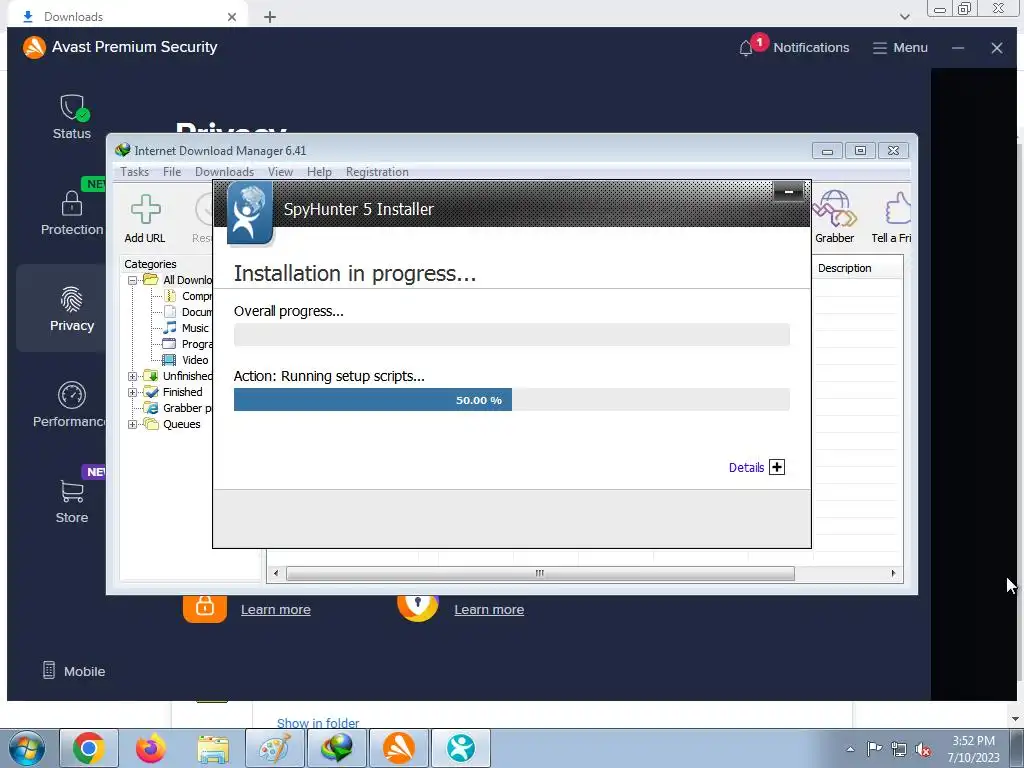Expand the Finished category
The width and height of the screenshot is (1024, 768).
coord(133,392)
